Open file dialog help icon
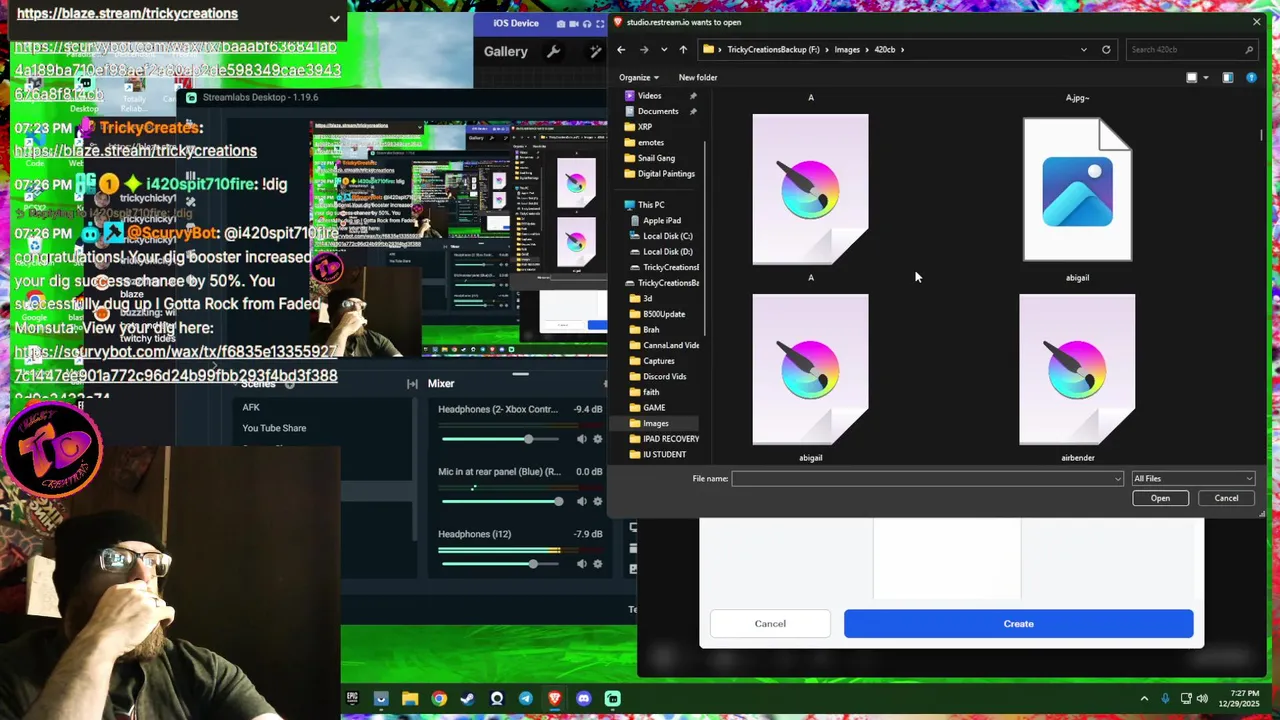The width and height of the screenshot is (1280, 720). pyautogui.click(x=1251, y=77)
